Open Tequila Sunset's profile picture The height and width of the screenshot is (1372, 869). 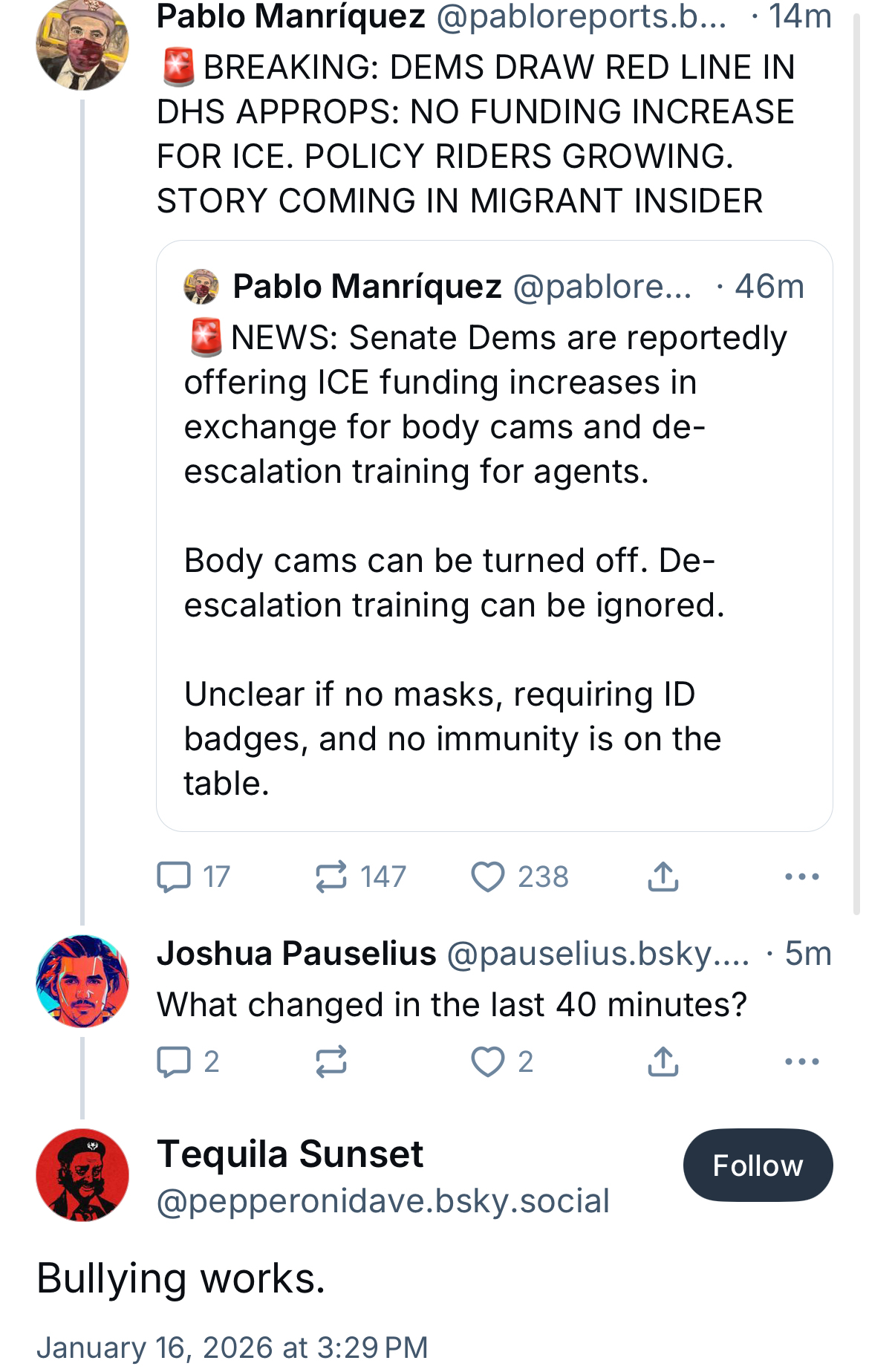point(82,1175)
